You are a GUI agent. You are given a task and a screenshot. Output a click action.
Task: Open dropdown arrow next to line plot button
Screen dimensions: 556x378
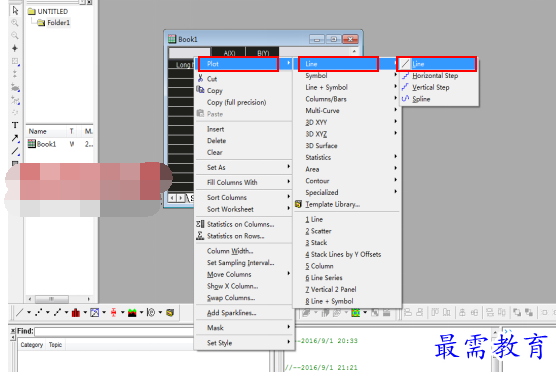29,312
